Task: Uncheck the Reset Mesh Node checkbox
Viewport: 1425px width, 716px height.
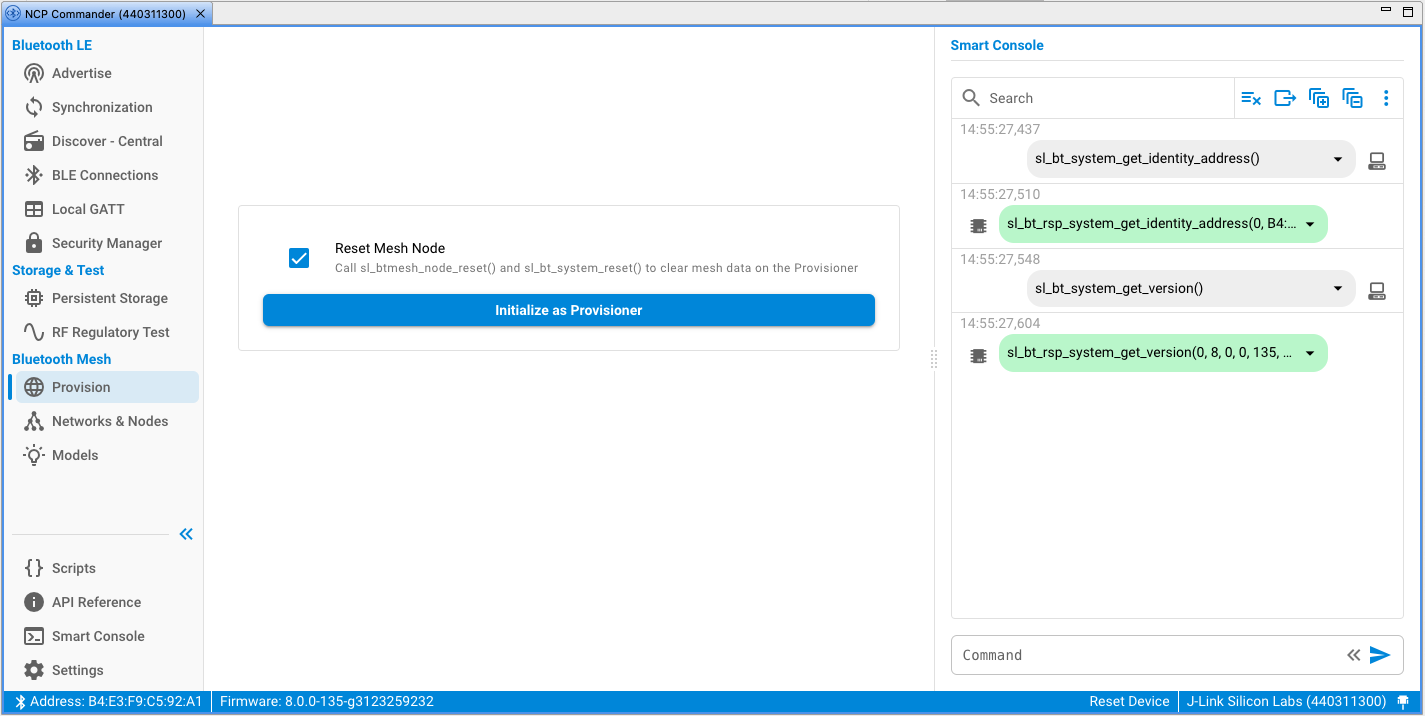Action: pos(299,258)
